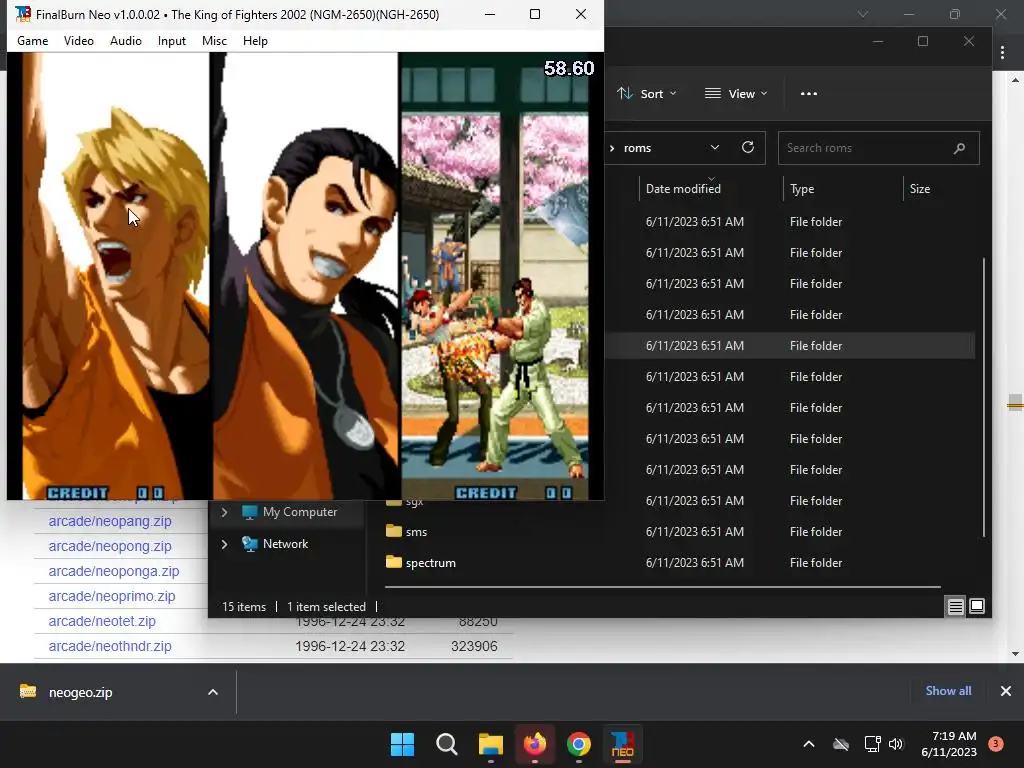The height and width of the screenshot is (768, 1024).
Task: Expand My Computer in navigation pane
Action: pyautogui.click(x=224, y=512)
